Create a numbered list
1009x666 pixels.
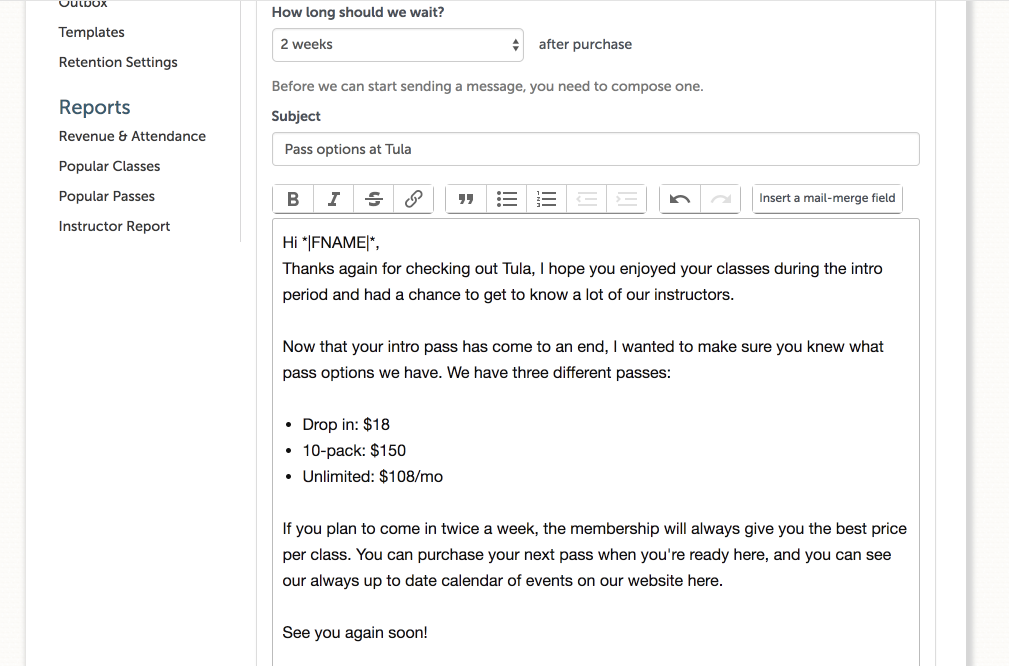[546, 199]
